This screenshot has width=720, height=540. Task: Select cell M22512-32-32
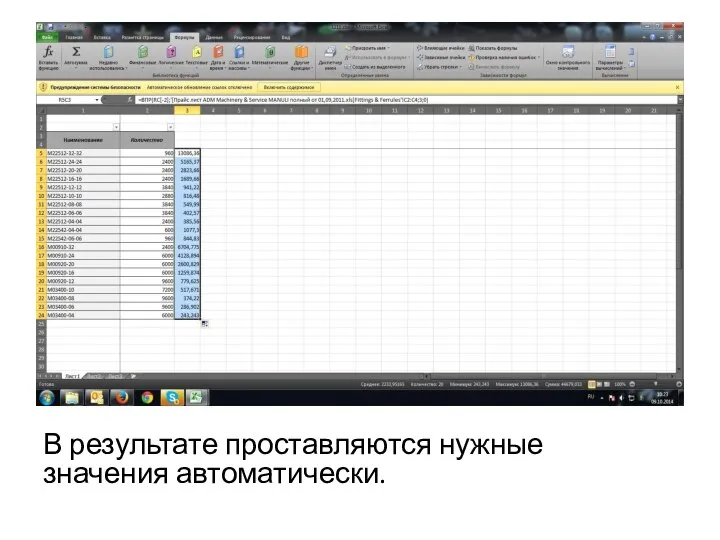[x=83, y=153]
